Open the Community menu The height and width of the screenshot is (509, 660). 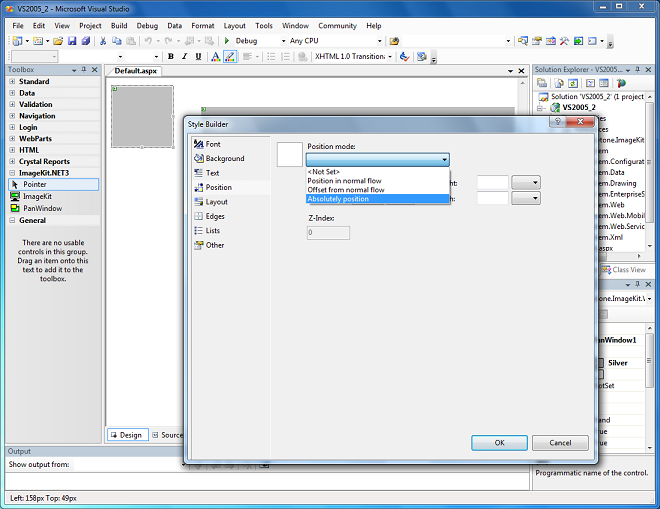click(x=338, y=26)
